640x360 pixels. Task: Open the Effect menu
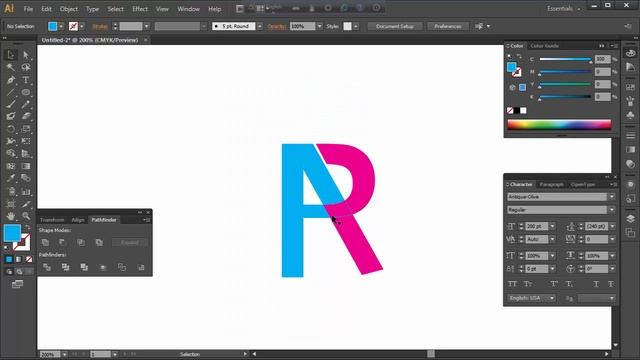tap(140, 9)
